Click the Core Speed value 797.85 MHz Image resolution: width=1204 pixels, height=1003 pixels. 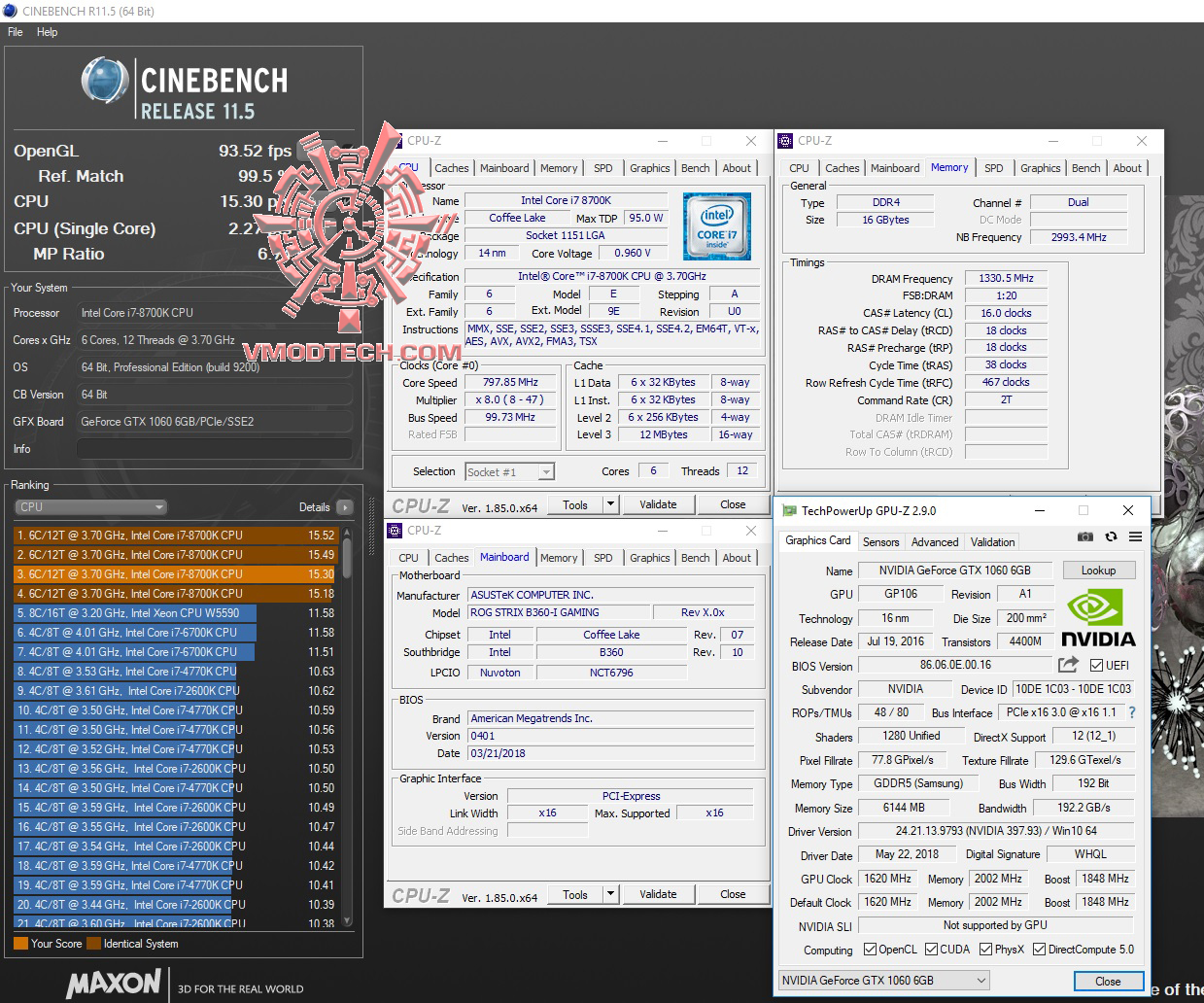510,382
